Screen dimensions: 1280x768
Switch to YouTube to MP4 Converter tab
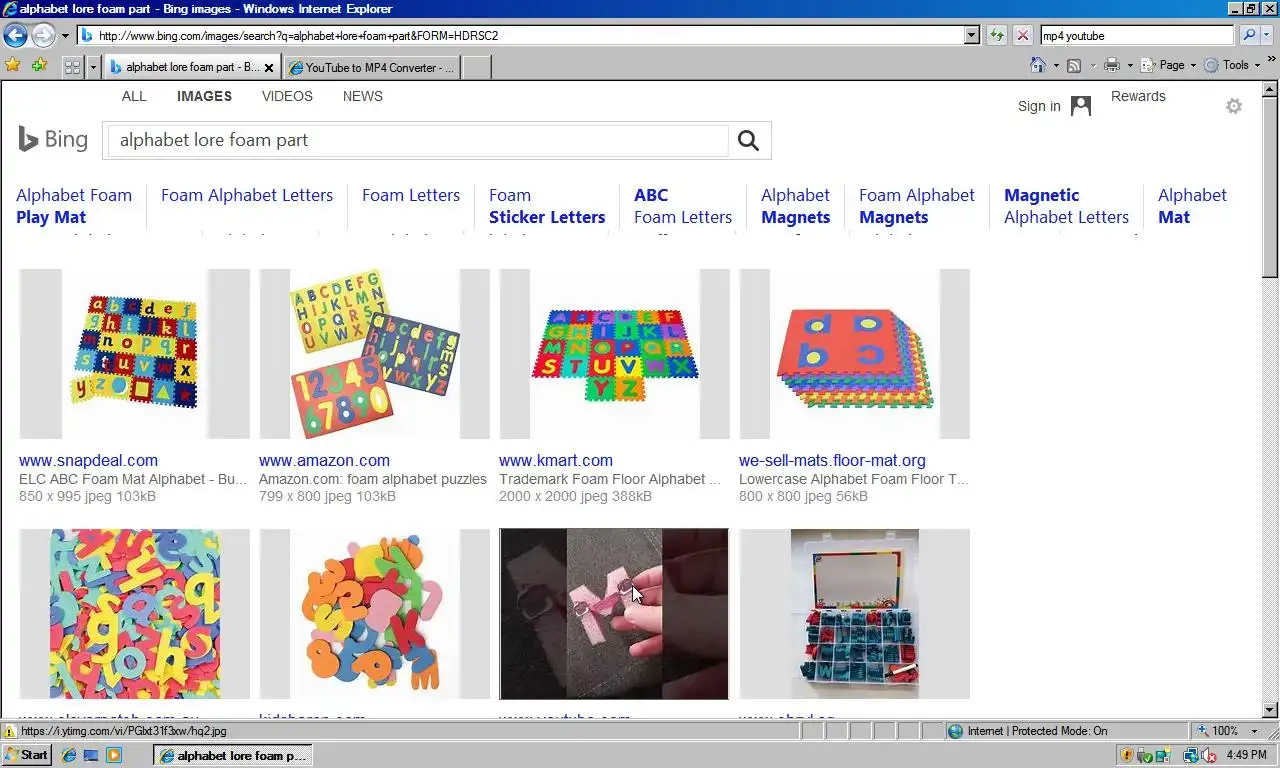click(372, 68)
